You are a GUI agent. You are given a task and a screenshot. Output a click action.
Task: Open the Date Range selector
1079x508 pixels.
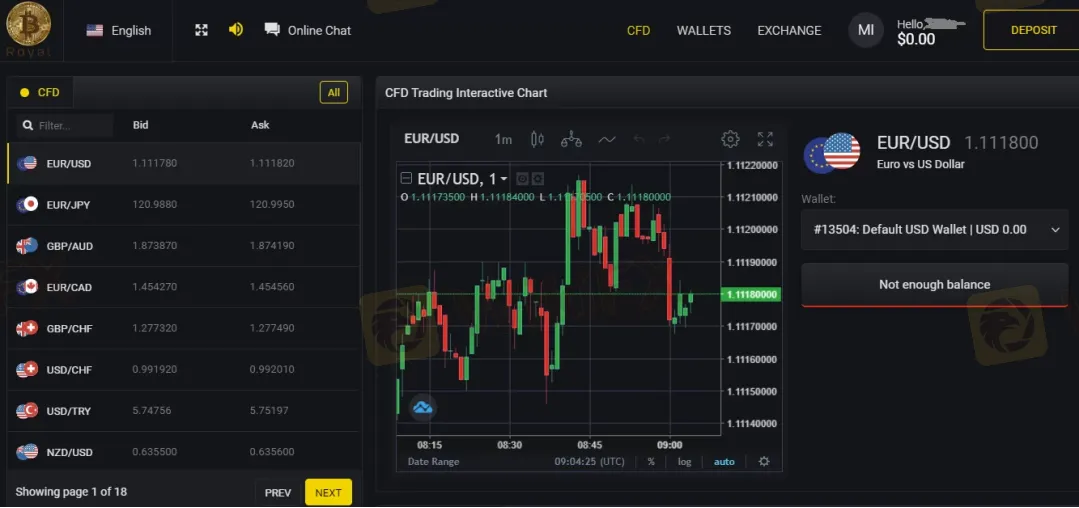coord(434,462)
